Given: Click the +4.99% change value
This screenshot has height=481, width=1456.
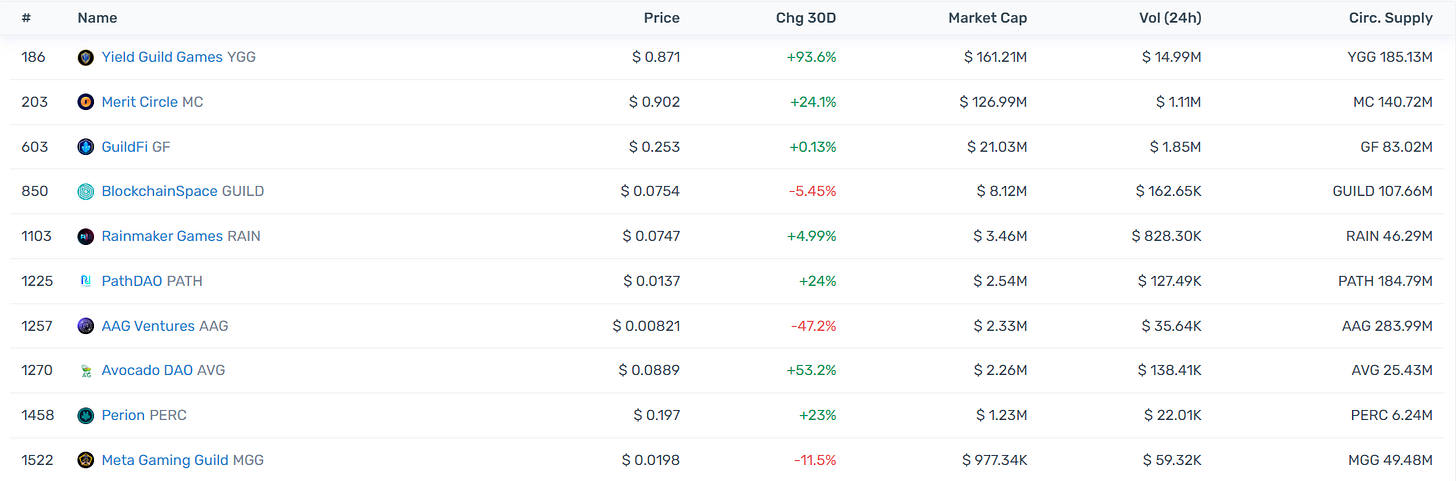Looking at the screenshot, I should click(x=811, y=236).
